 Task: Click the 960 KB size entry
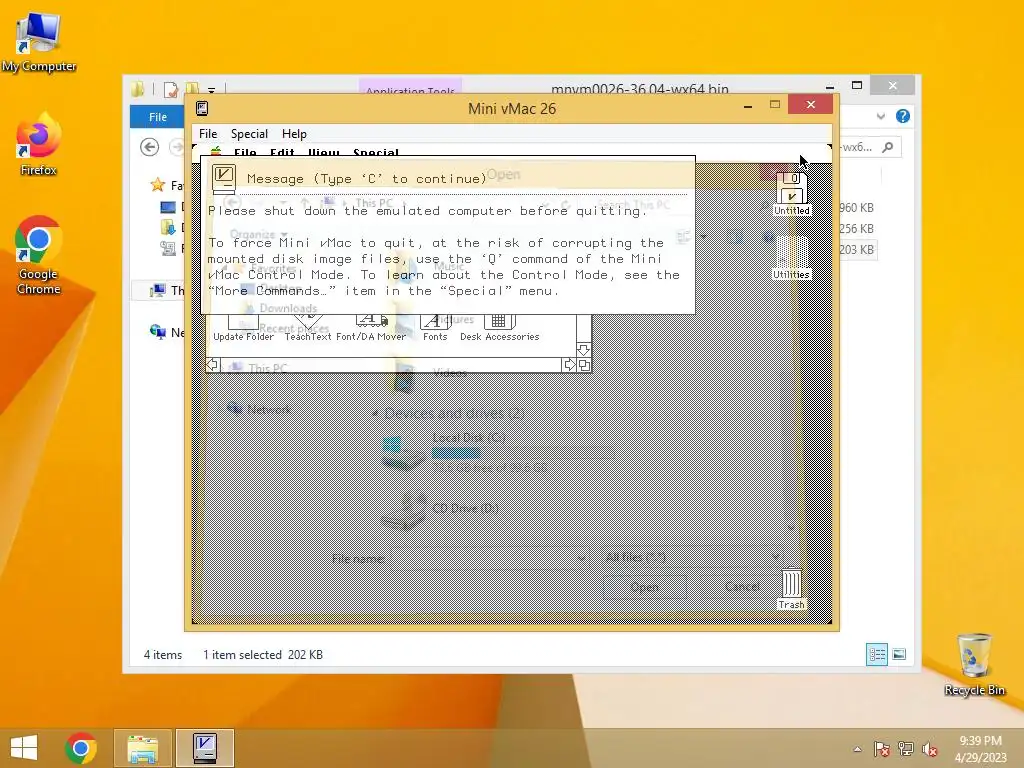tap(856, 208)
